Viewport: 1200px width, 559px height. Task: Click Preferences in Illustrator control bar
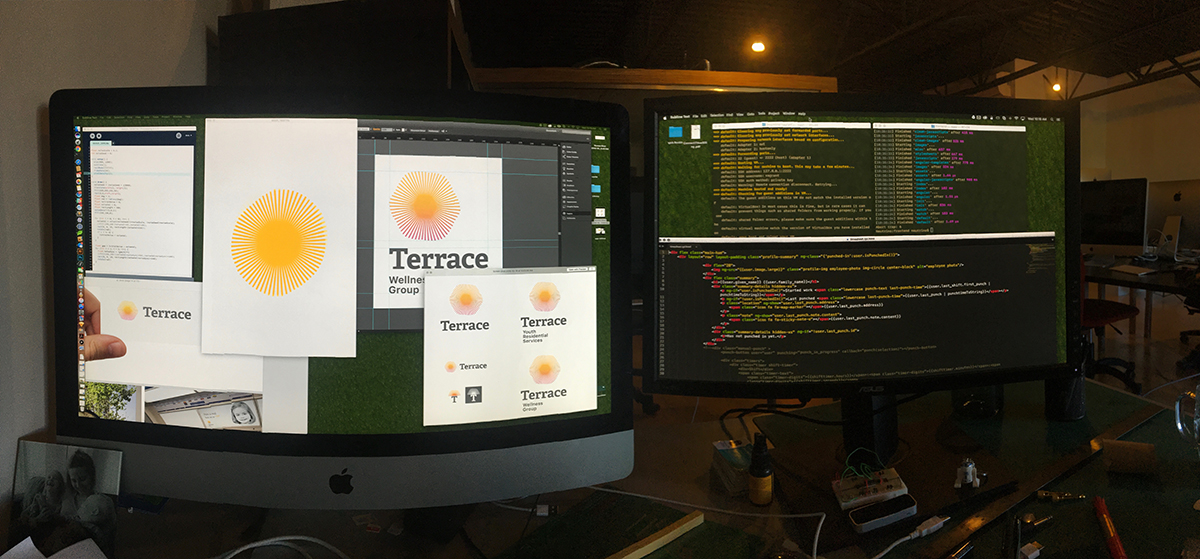[434, 131]
